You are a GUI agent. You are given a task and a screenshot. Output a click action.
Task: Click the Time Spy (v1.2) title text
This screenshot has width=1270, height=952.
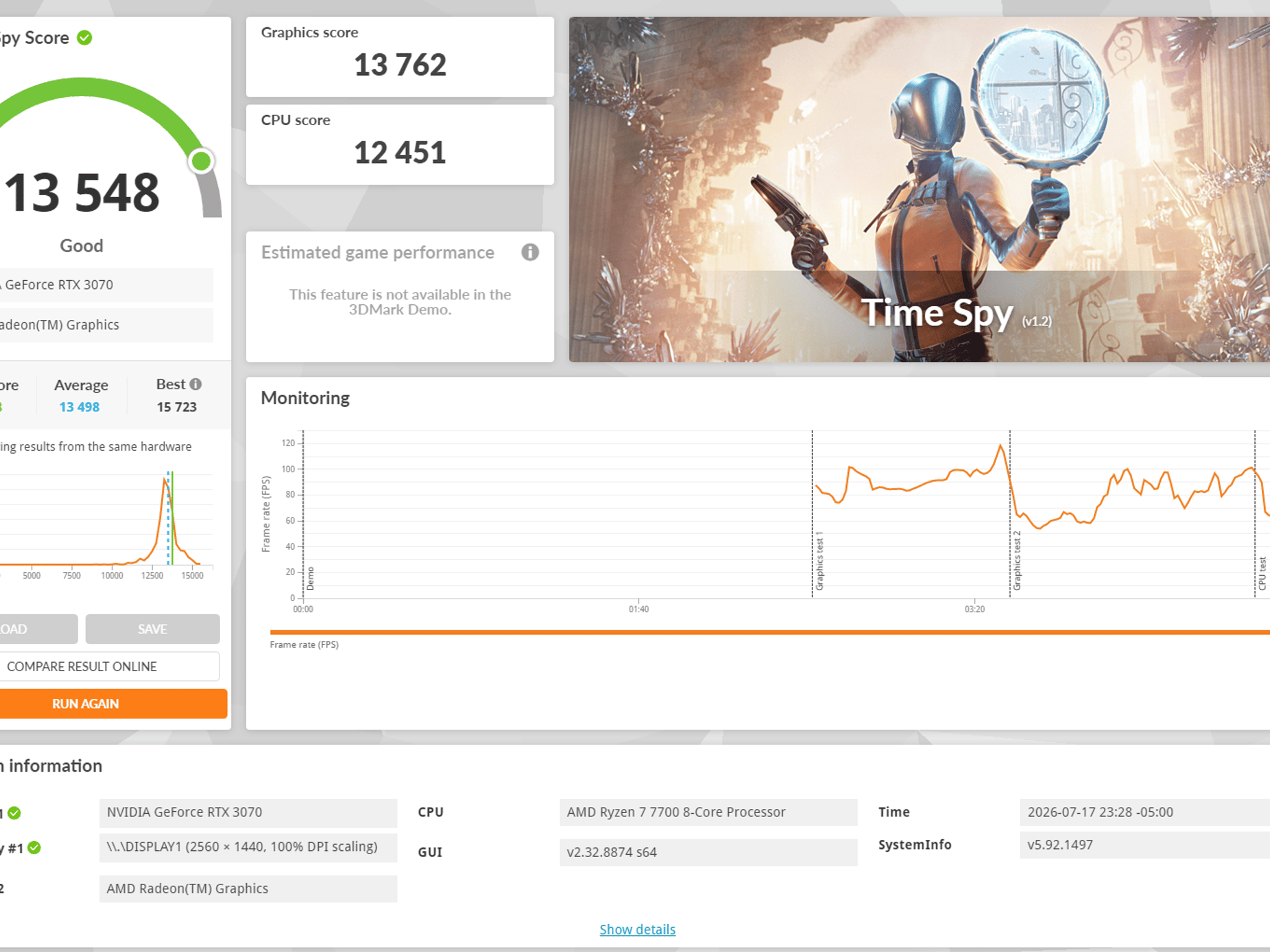956,313
